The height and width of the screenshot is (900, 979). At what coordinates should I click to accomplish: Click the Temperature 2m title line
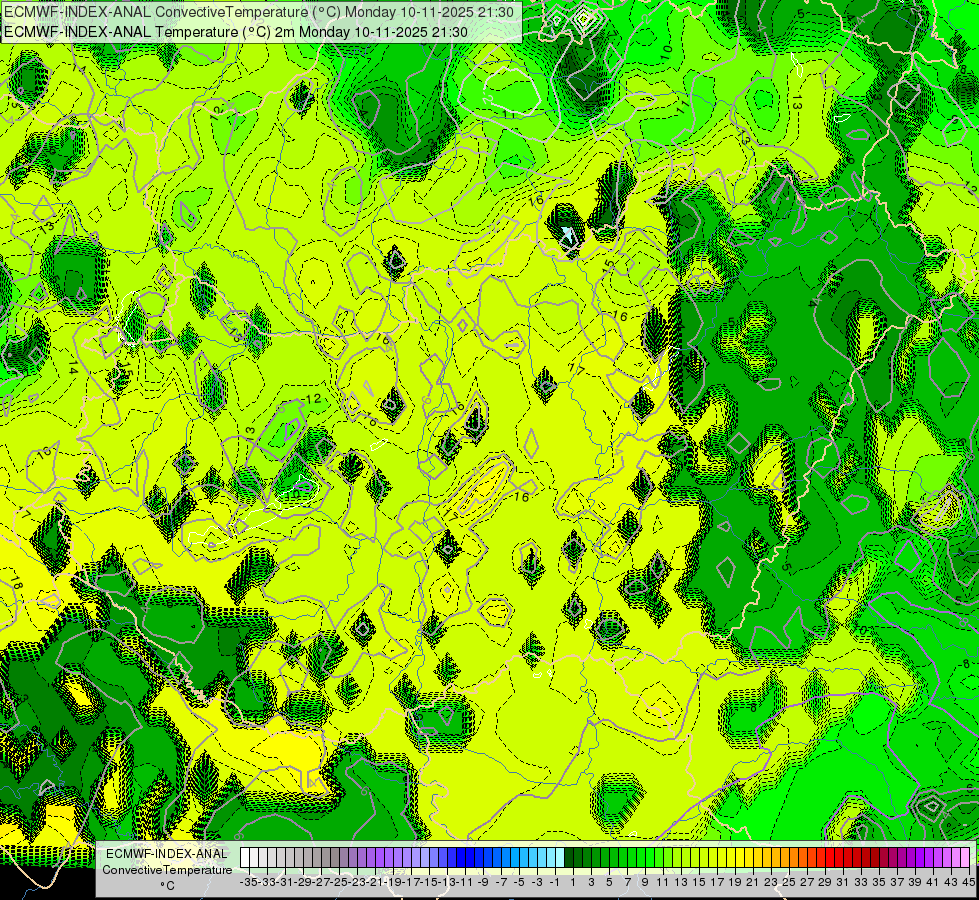[x=235, y=32]
